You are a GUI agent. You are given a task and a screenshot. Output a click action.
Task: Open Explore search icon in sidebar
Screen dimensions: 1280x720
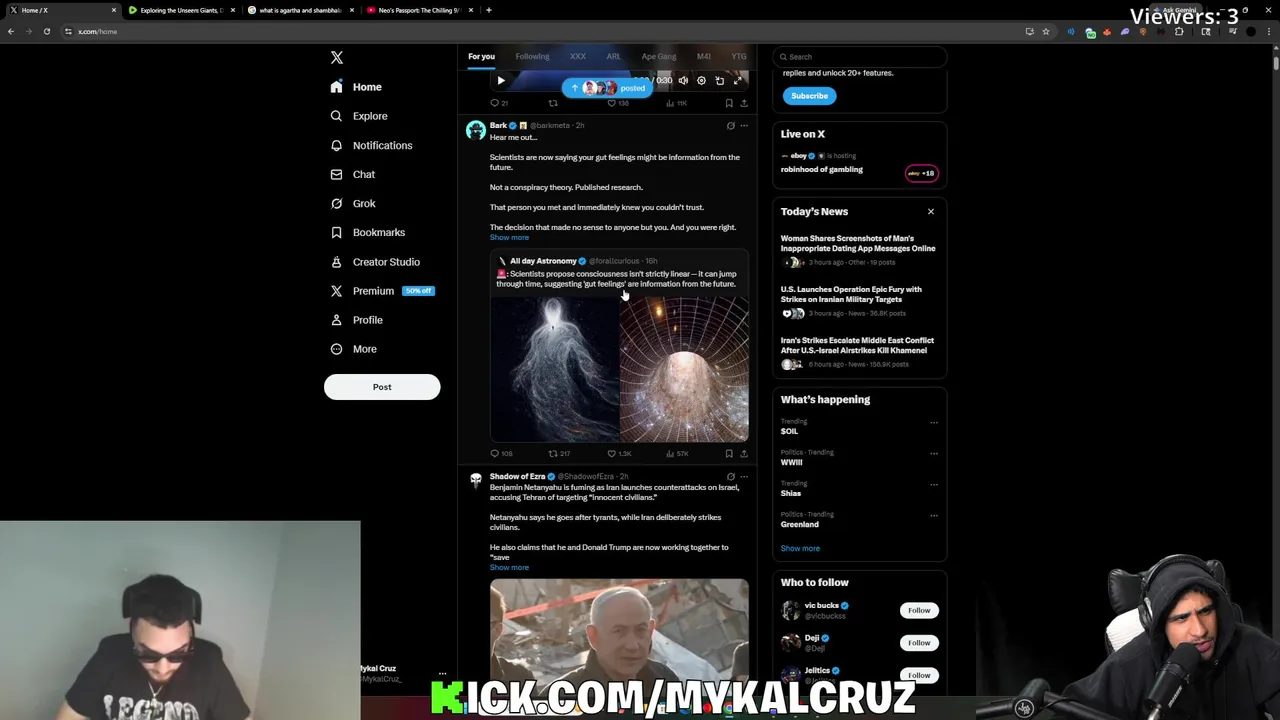[337, 116]
